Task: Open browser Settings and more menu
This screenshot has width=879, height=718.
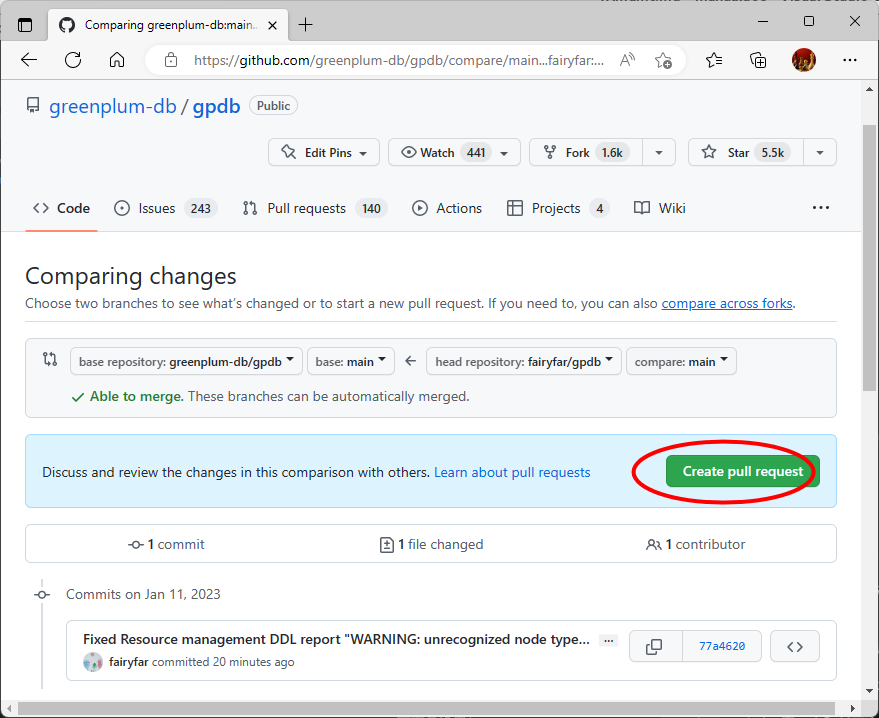Action: pos(850,60)
